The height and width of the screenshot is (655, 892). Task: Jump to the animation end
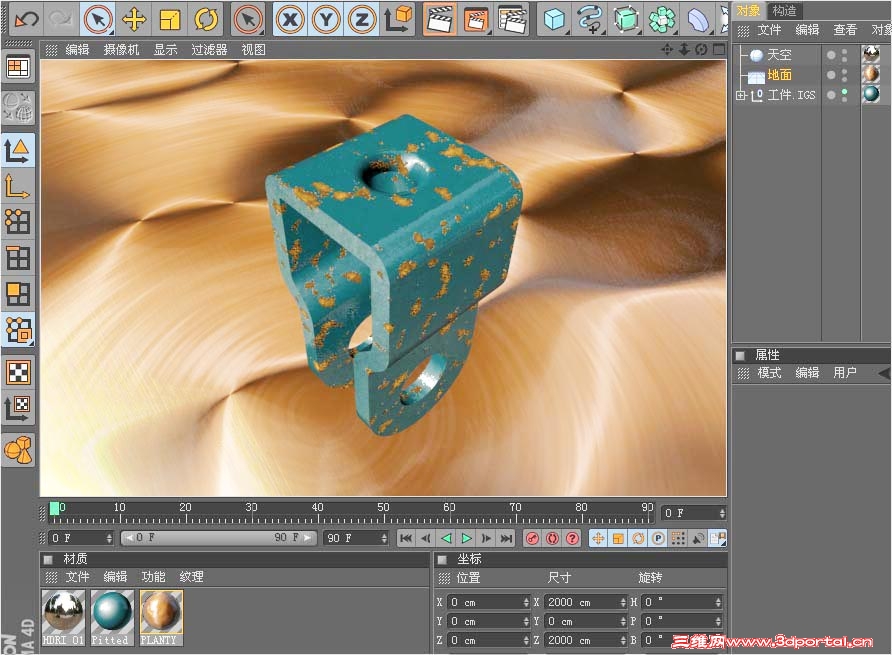[x=506, y=538]
